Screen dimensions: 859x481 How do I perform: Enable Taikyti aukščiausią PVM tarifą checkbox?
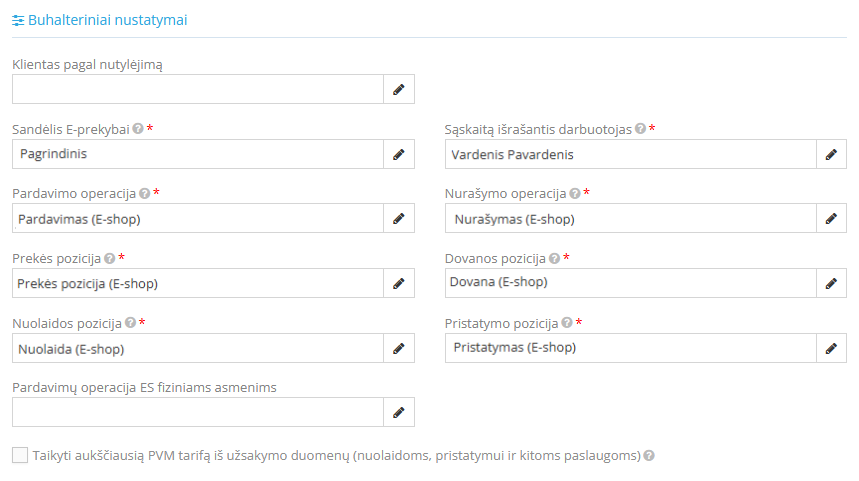[x=20, y=455]
